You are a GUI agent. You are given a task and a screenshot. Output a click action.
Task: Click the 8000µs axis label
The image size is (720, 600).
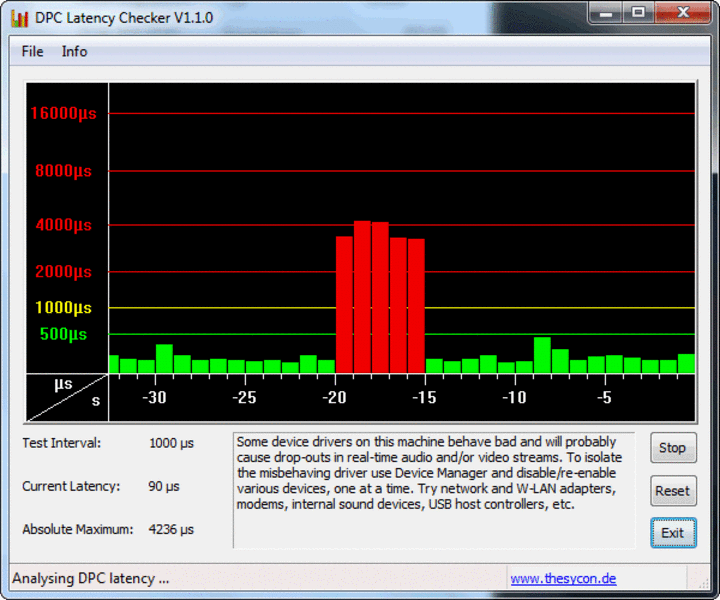point(63,171)
